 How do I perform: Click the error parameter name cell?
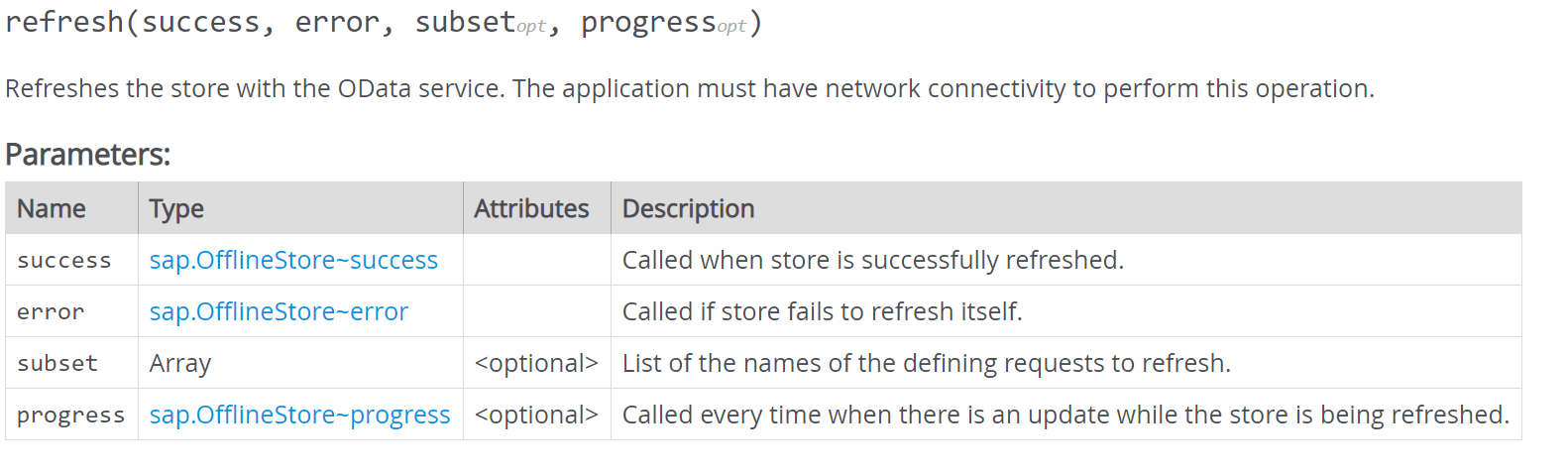[x=51, y=311]
